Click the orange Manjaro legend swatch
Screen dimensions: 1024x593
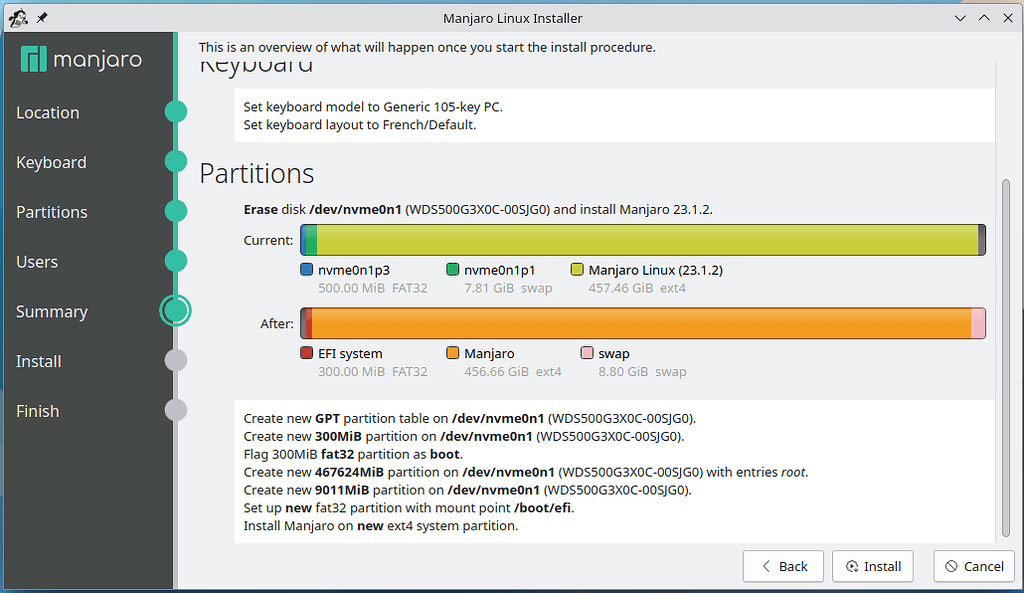pos(453,353)
